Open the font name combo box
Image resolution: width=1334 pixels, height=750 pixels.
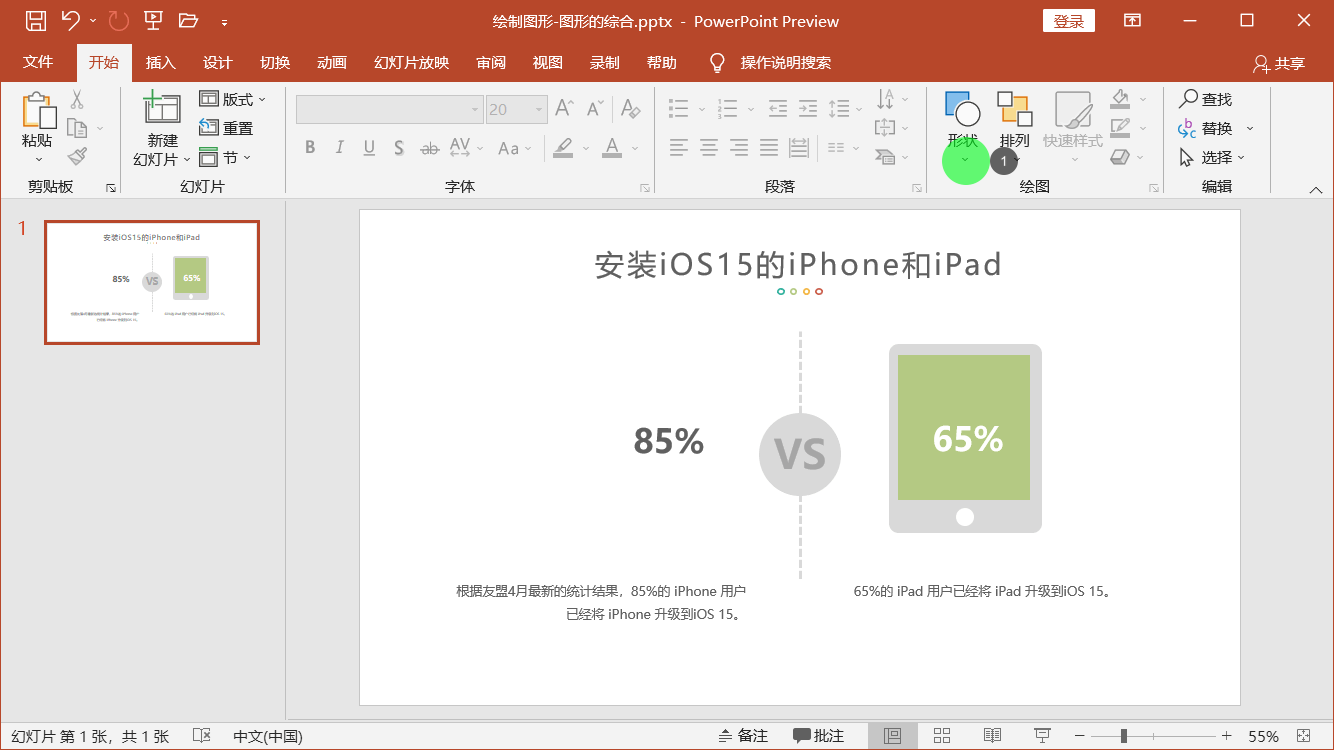coord(390,109)
